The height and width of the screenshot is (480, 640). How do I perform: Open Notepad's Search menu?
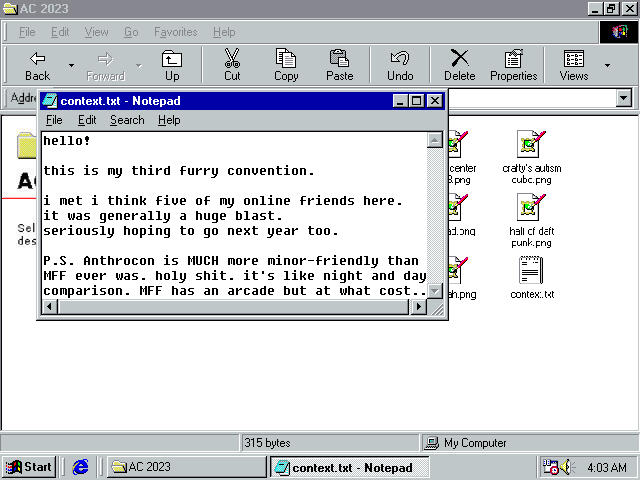[x=127, y=120]
